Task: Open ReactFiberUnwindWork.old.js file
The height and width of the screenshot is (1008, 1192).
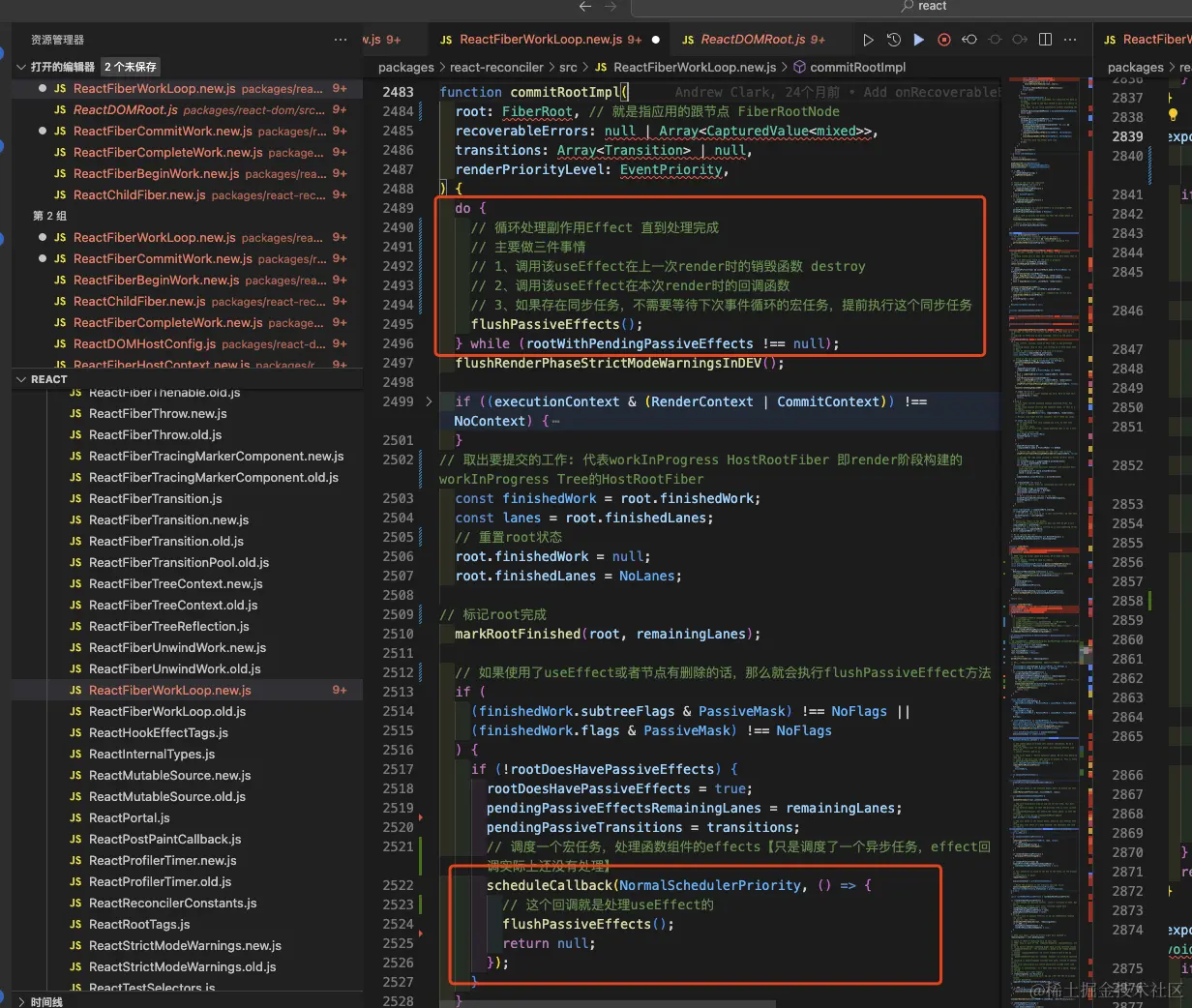Action: tap(187, 668)
